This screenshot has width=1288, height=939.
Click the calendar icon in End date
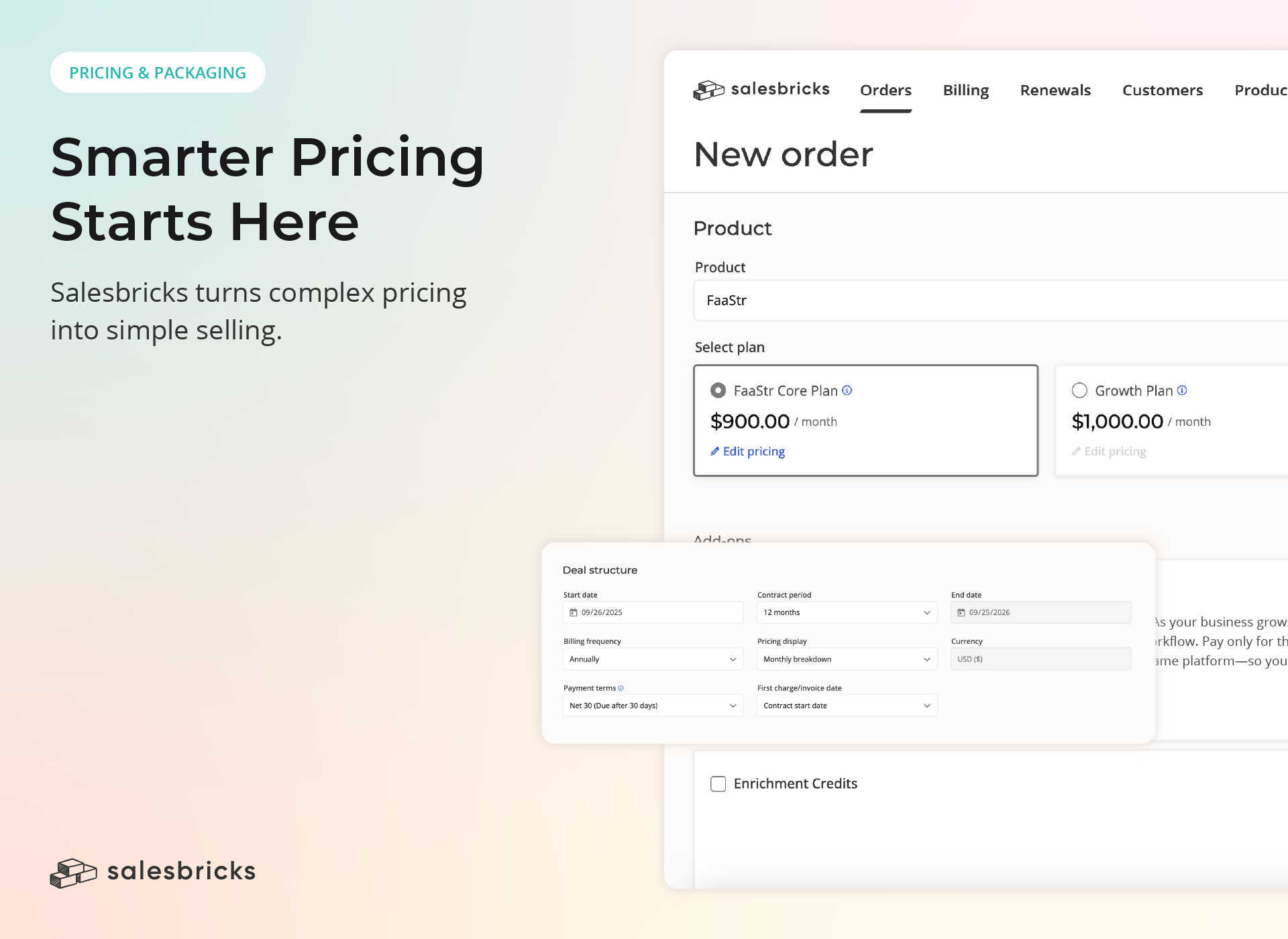pos(961,612)
